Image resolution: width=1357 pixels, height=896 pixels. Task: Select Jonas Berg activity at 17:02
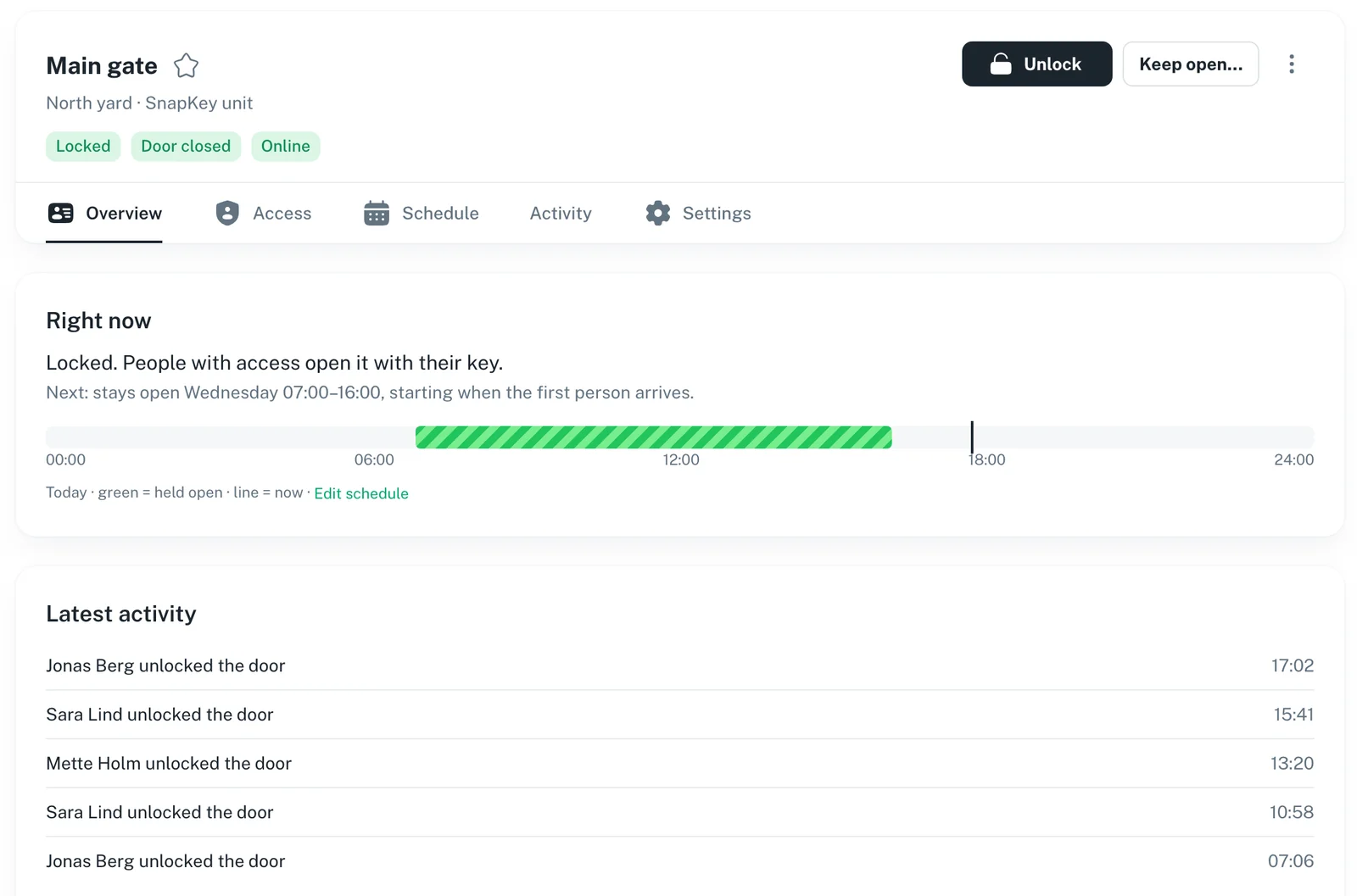pyautogui.click(x=679, y=665)
